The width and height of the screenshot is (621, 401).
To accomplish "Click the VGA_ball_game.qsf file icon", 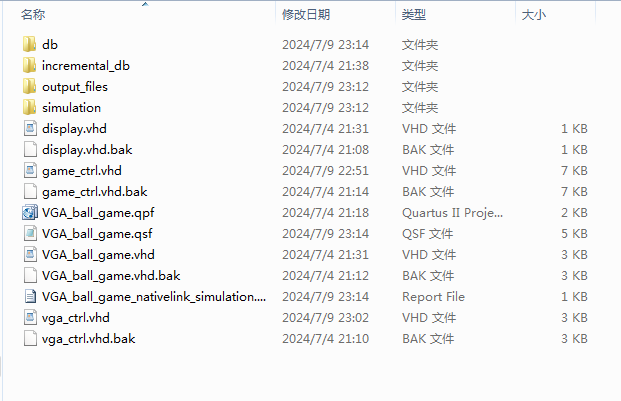I will pos(30,234).
